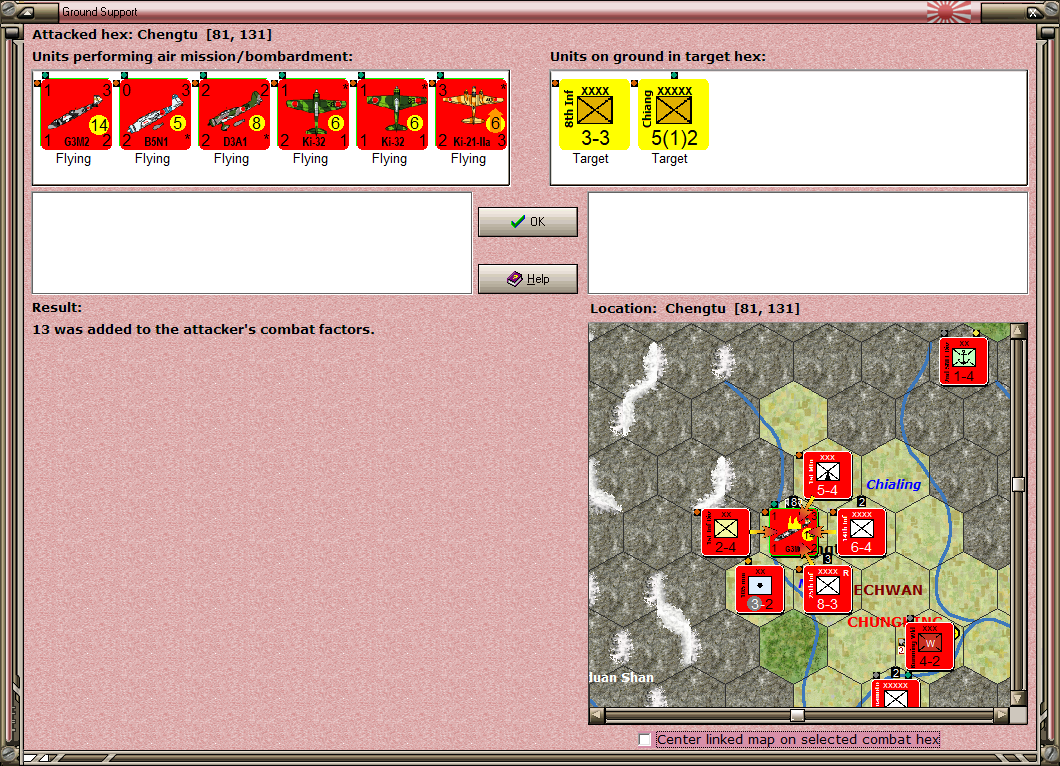This screenshot has height=766, width=1060.
Task: Select the B5N1 air unit counter
Action: (x=155, y=114)
